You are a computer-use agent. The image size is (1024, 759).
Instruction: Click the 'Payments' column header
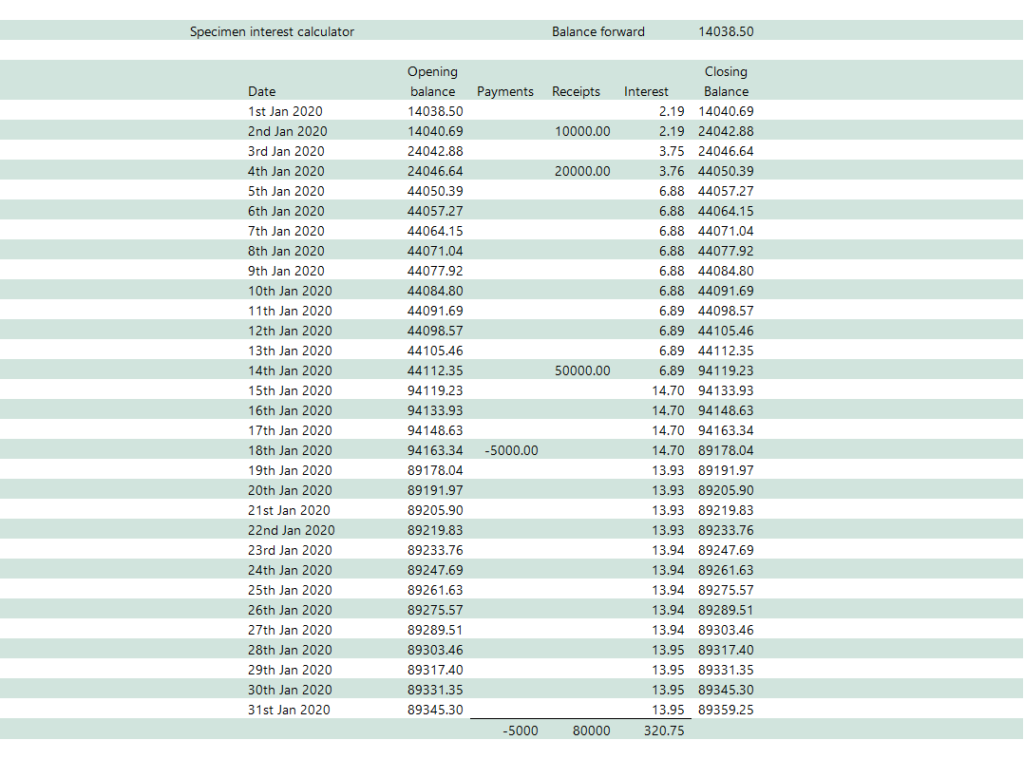pyautogui.click(x=505, y=91)
